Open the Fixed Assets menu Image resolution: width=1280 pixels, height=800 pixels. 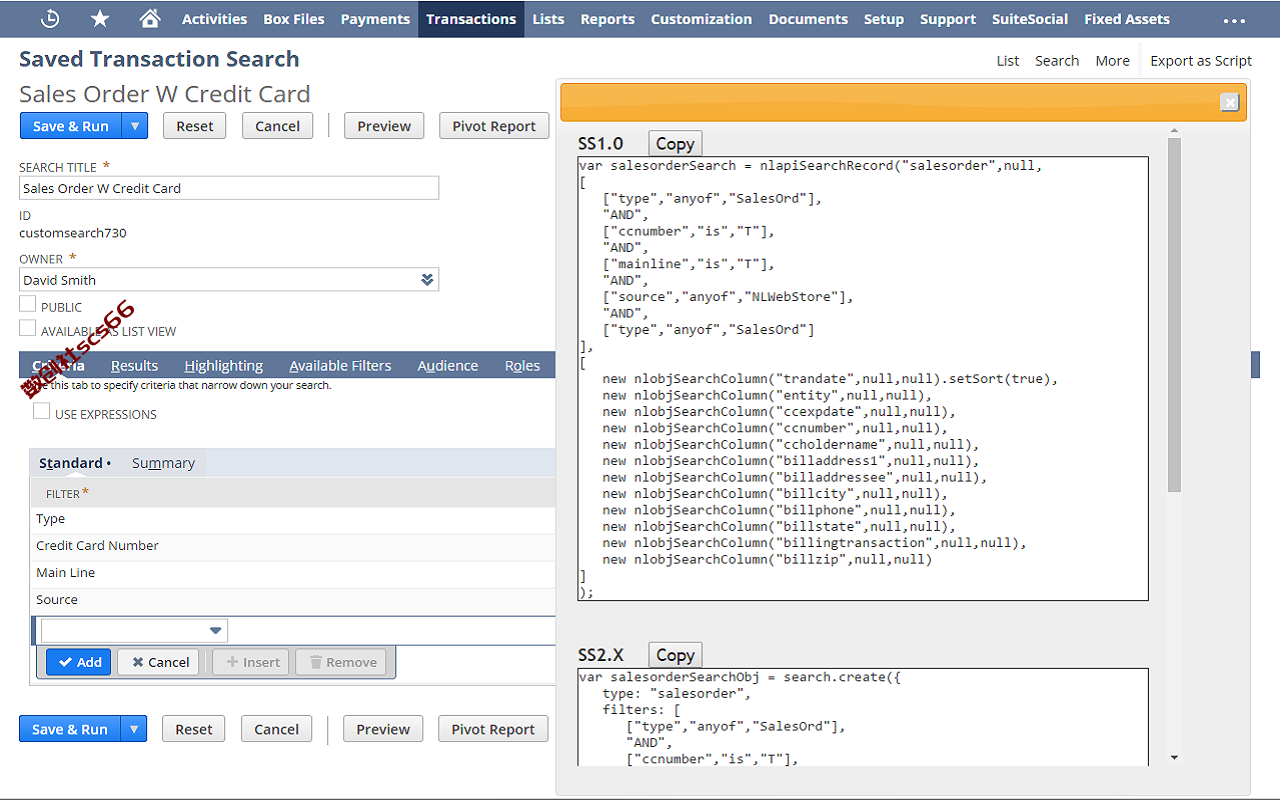[x=1126, y=19]
